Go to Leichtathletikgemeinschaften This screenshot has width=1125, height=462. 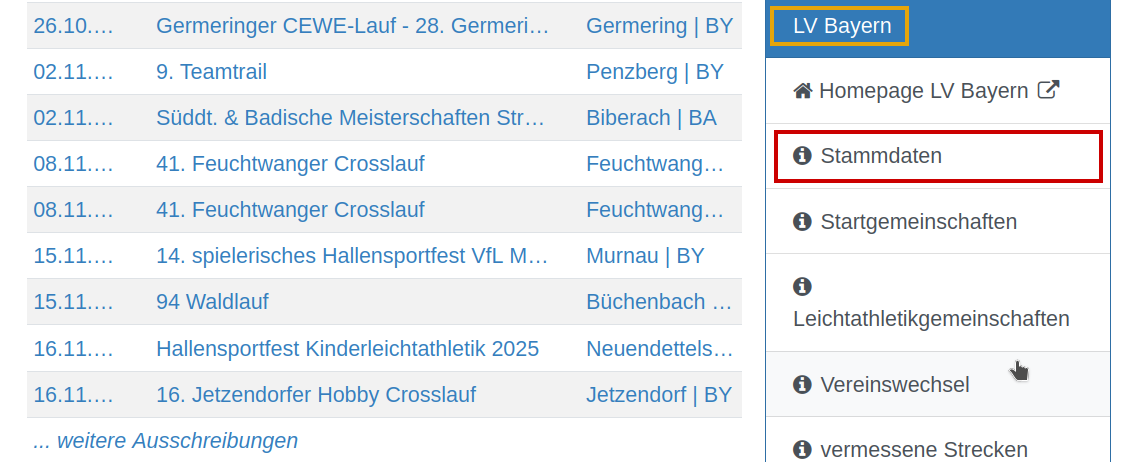931,319
